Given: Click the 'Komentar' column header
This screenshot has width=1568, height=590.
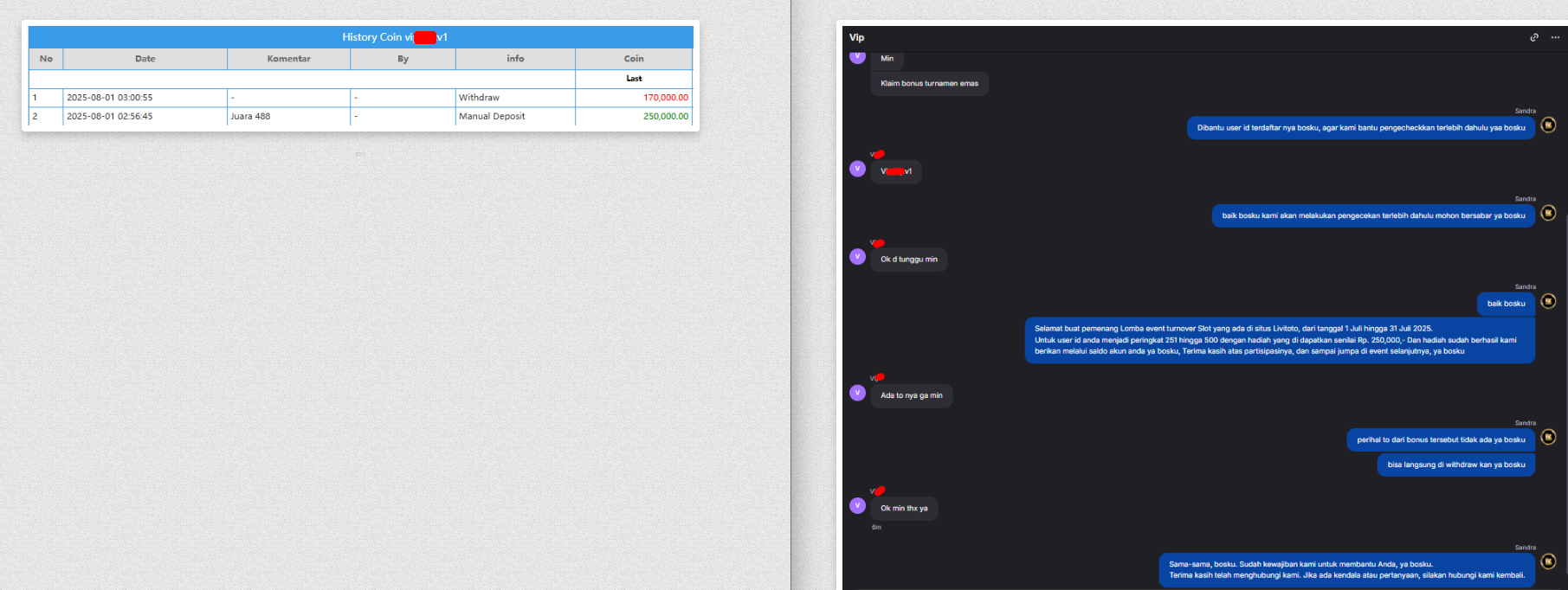Looking at the screenshot, I should point(288,59).
